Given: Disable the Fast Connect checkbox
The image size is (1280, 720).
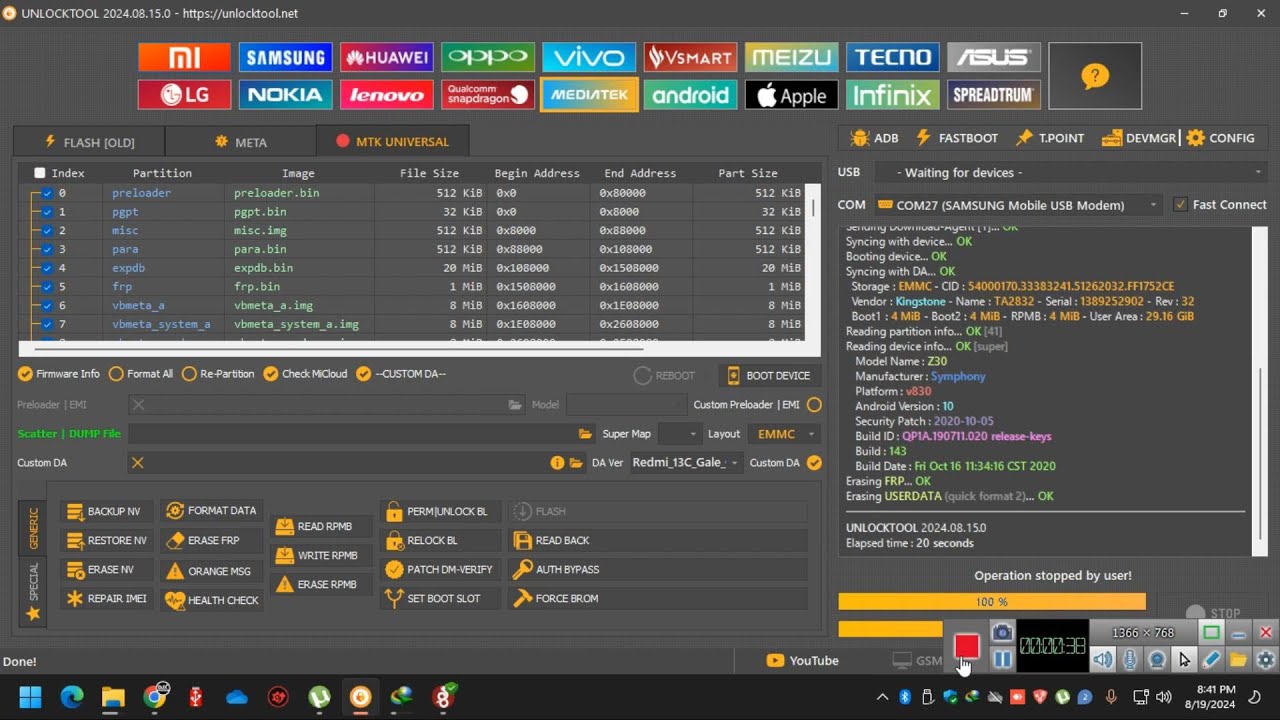Looking at the screenshot, I should pyautogui.click(x=1181, y=205).
